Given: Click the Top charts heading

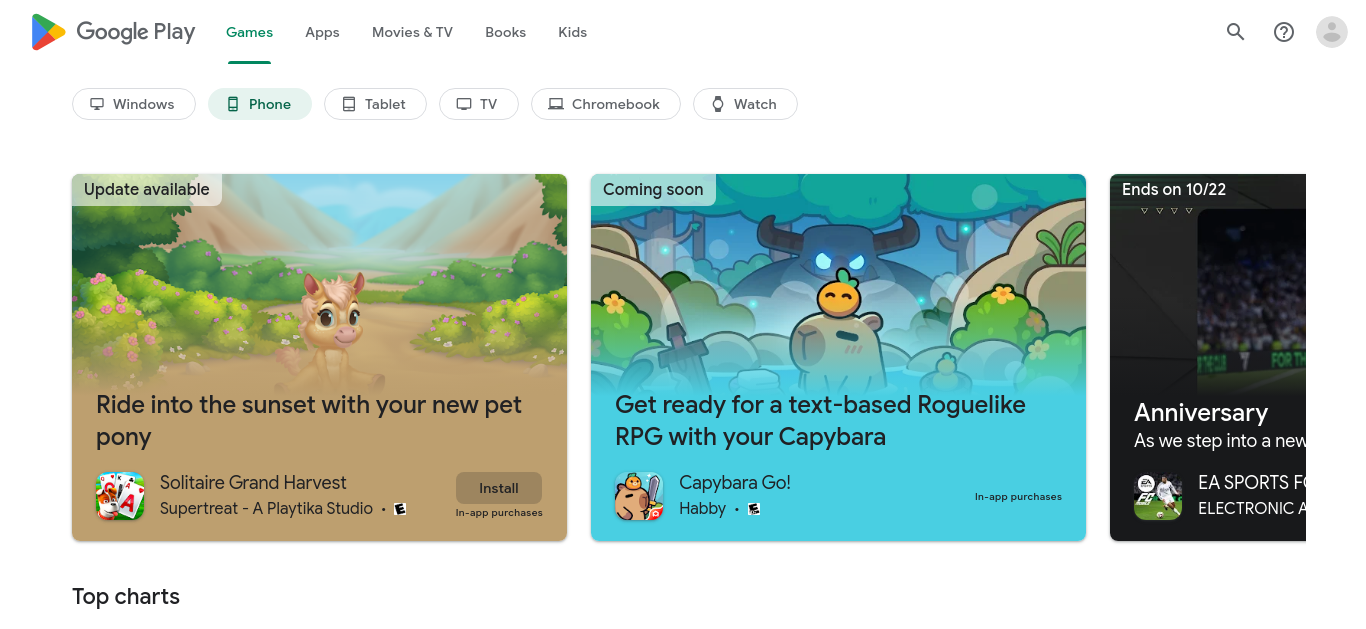Looking at the screenshot, I should [x=126, y=597].
